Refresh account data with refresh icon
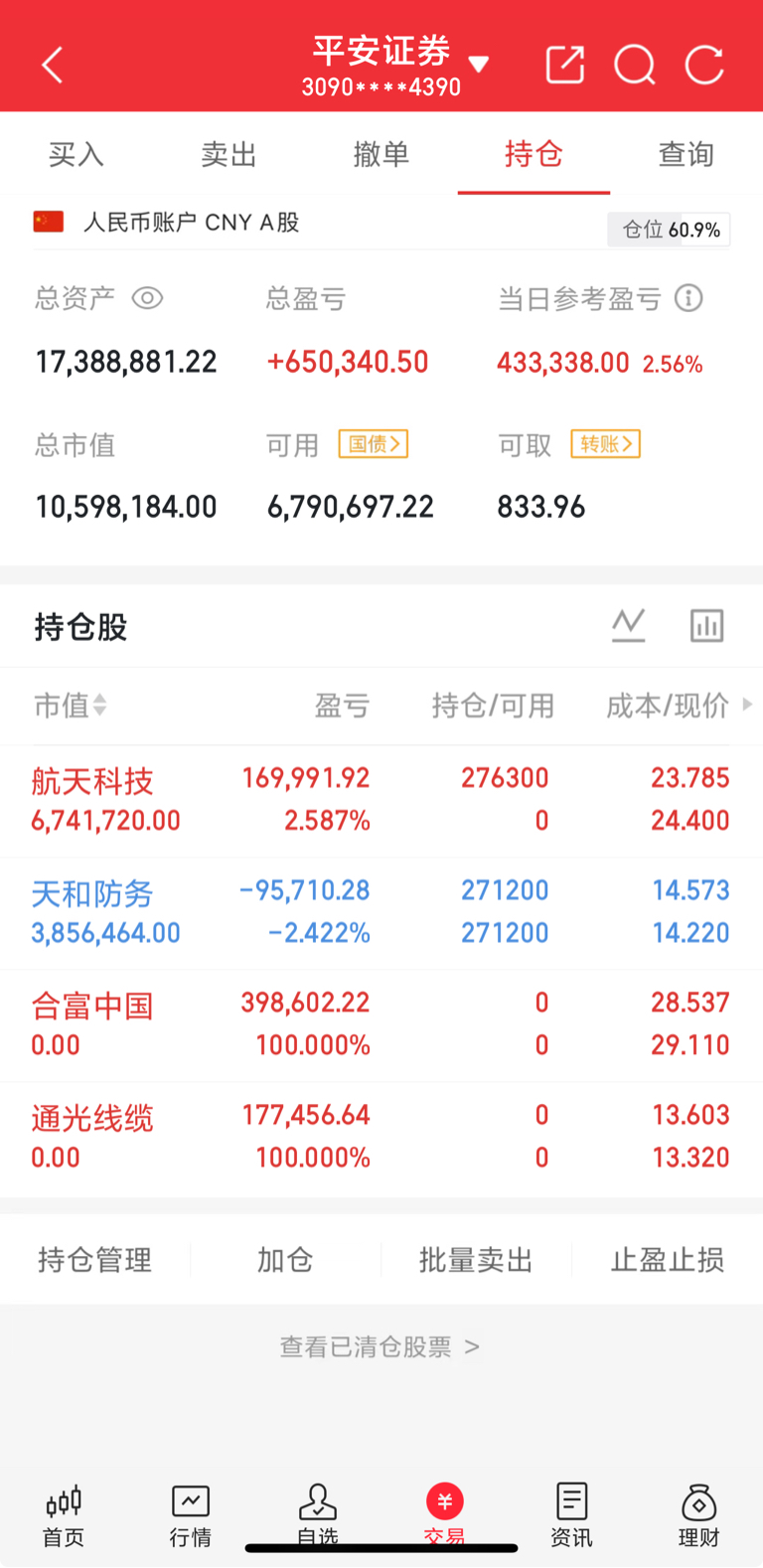 704,66
